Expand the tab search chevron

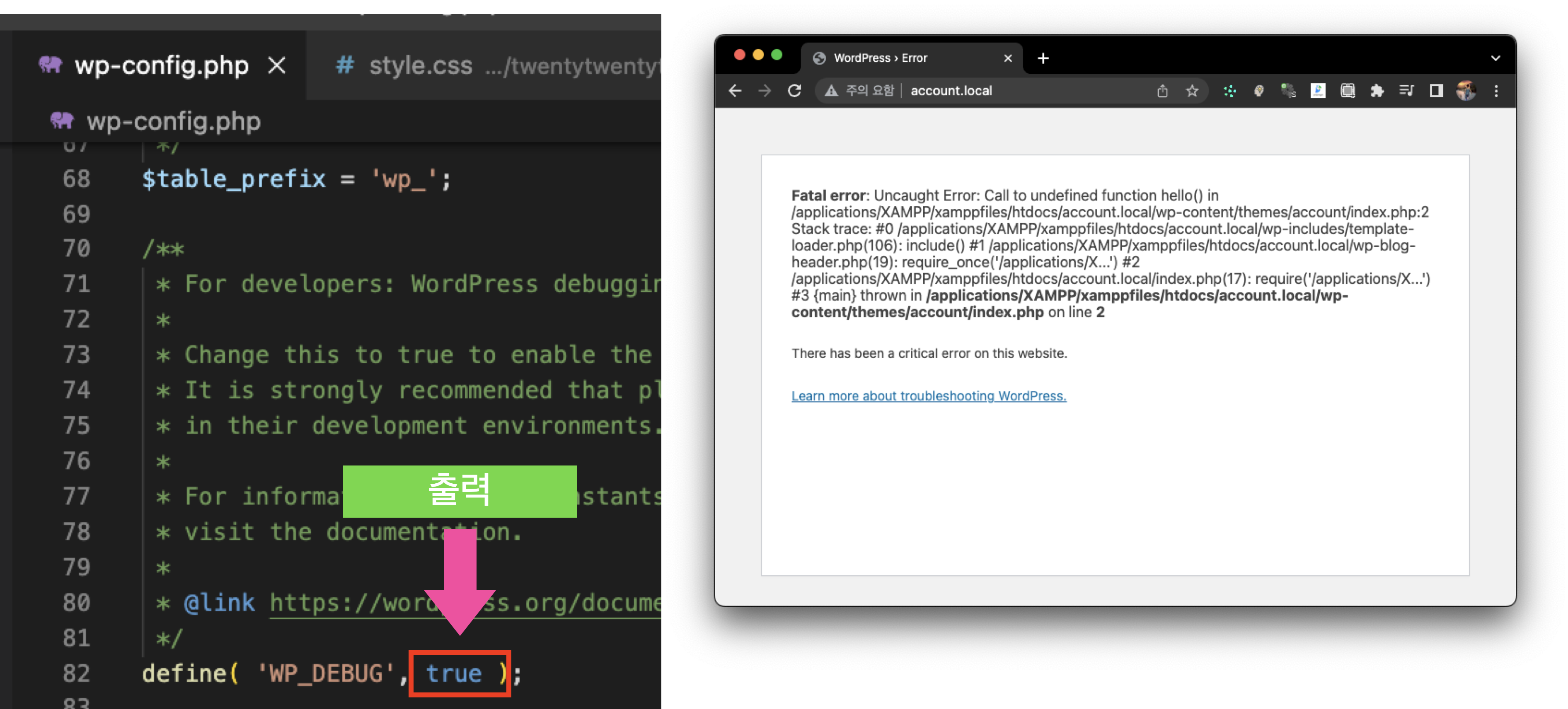point(1495,58)
